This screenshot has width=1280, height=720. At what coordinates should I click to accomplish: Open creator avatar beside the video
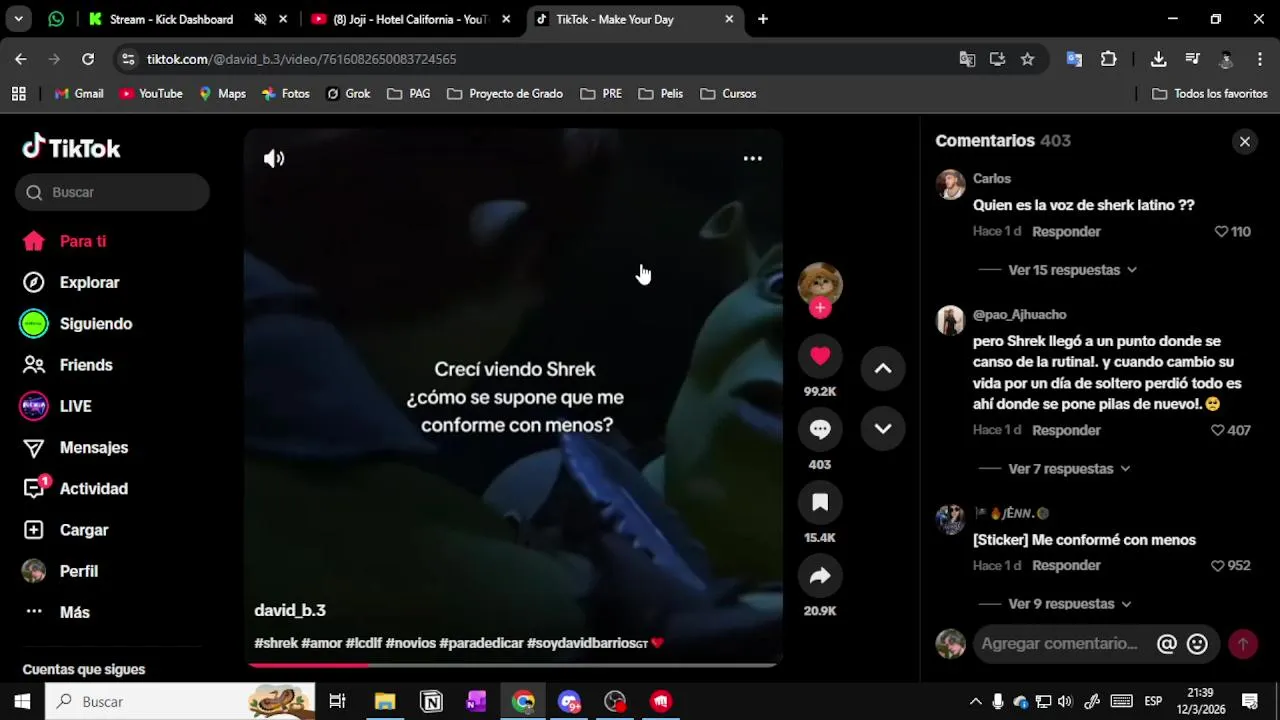(820, 284)
